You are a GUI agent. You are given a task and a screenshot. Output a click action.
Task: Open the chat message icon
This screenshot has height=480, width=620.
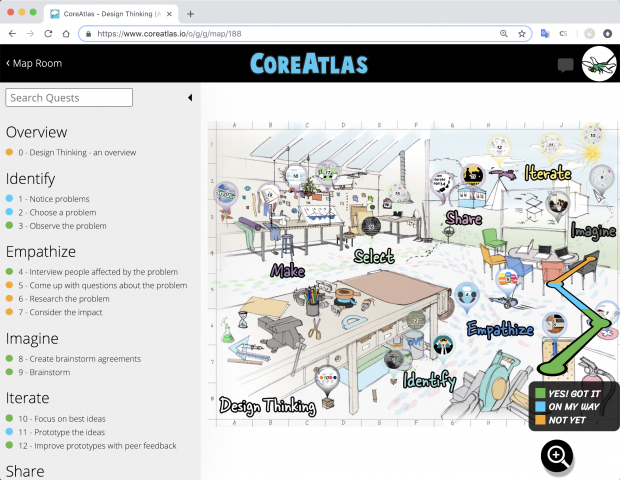click(565, 66)
